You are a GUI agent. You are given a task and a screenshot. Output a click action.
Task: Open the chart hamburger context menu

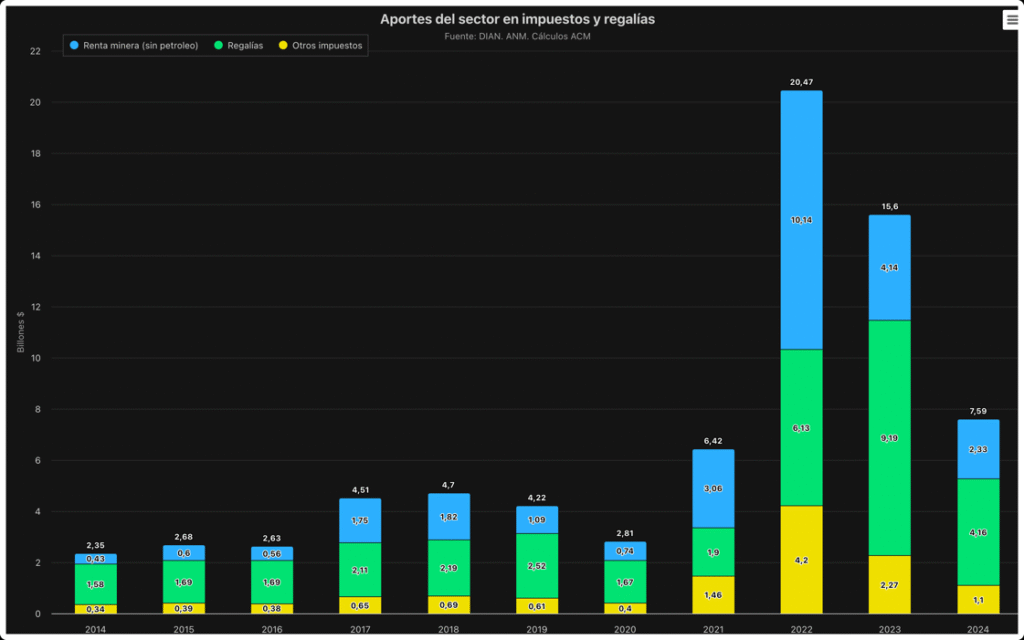pyautogui.click(x=1011, y=20)
